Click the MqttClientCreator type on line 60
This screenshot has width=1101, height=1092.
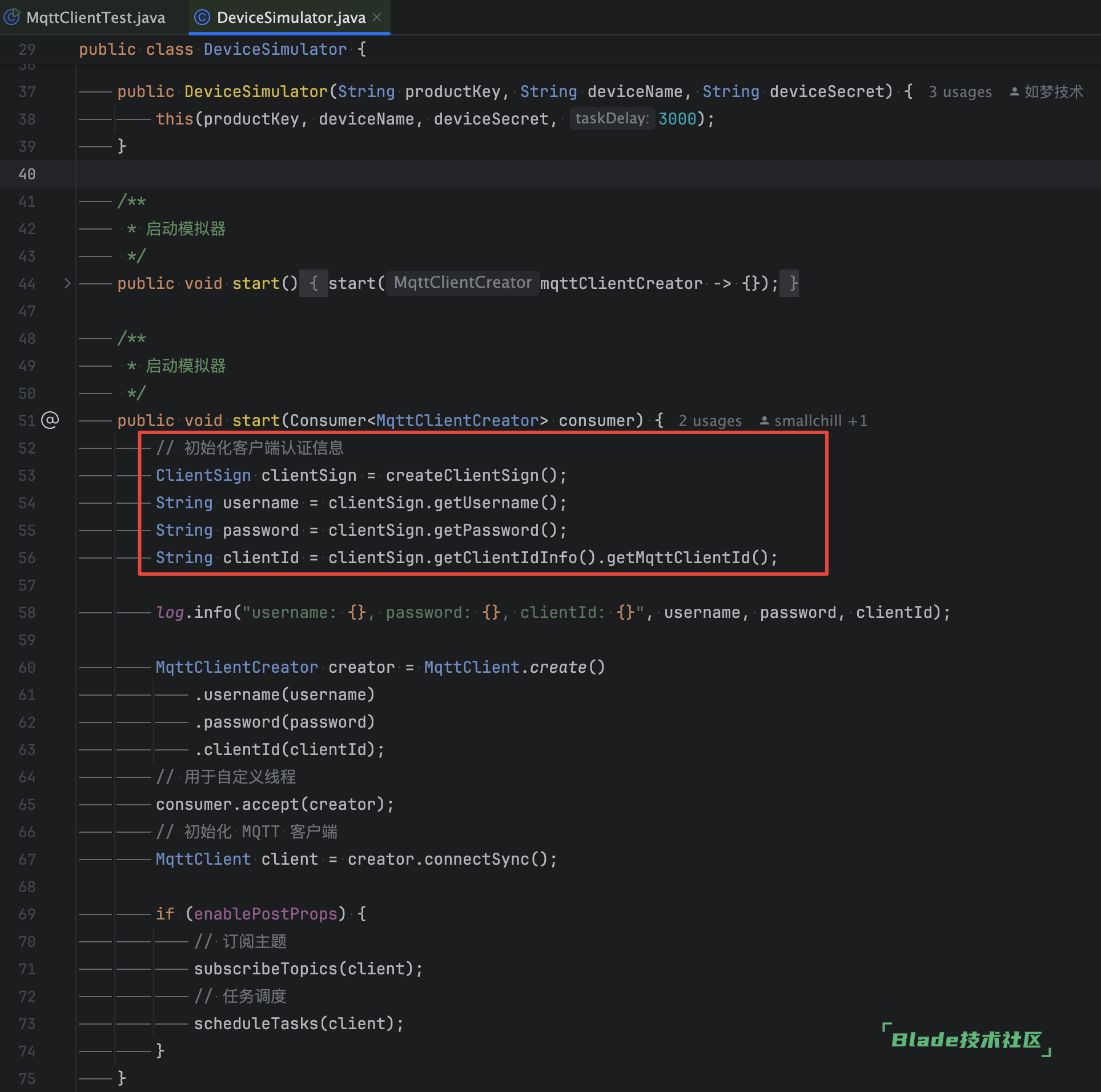coord(236,667)
